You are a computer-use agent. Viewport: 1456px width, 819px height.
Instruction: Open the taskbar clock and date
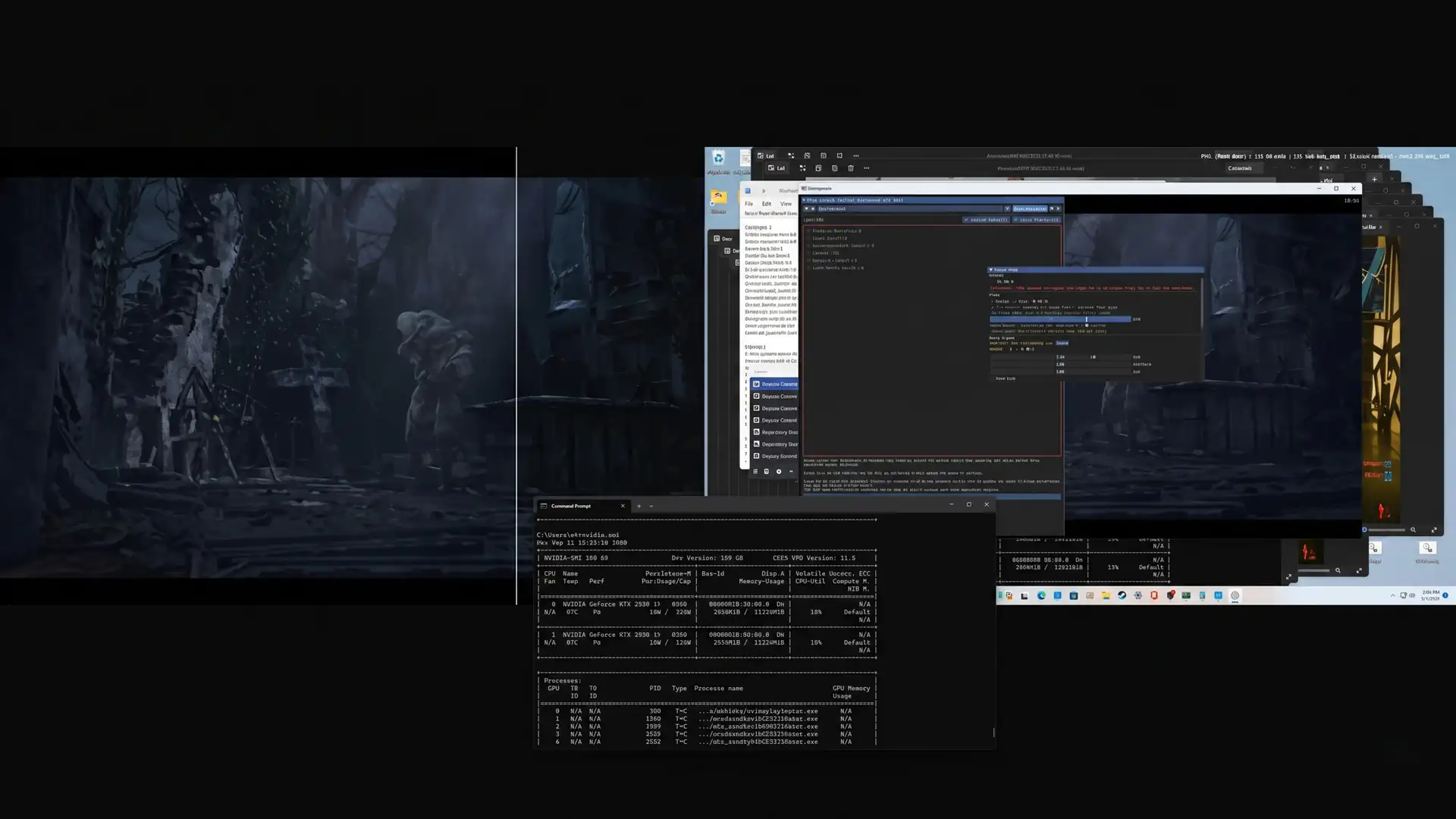[1430, 595]
